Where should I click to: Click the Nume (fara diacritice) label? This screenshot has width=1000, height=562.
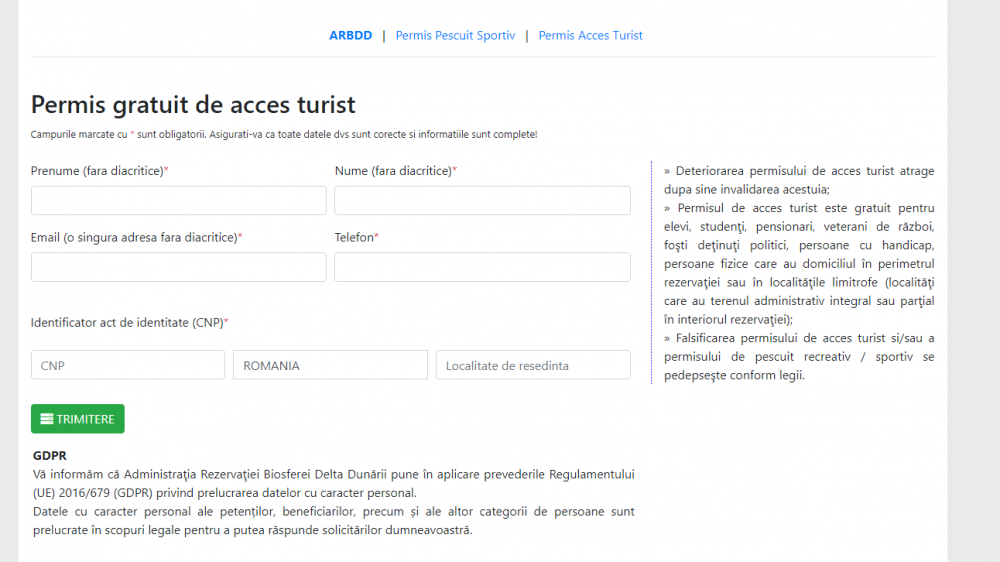click(395, 171)
